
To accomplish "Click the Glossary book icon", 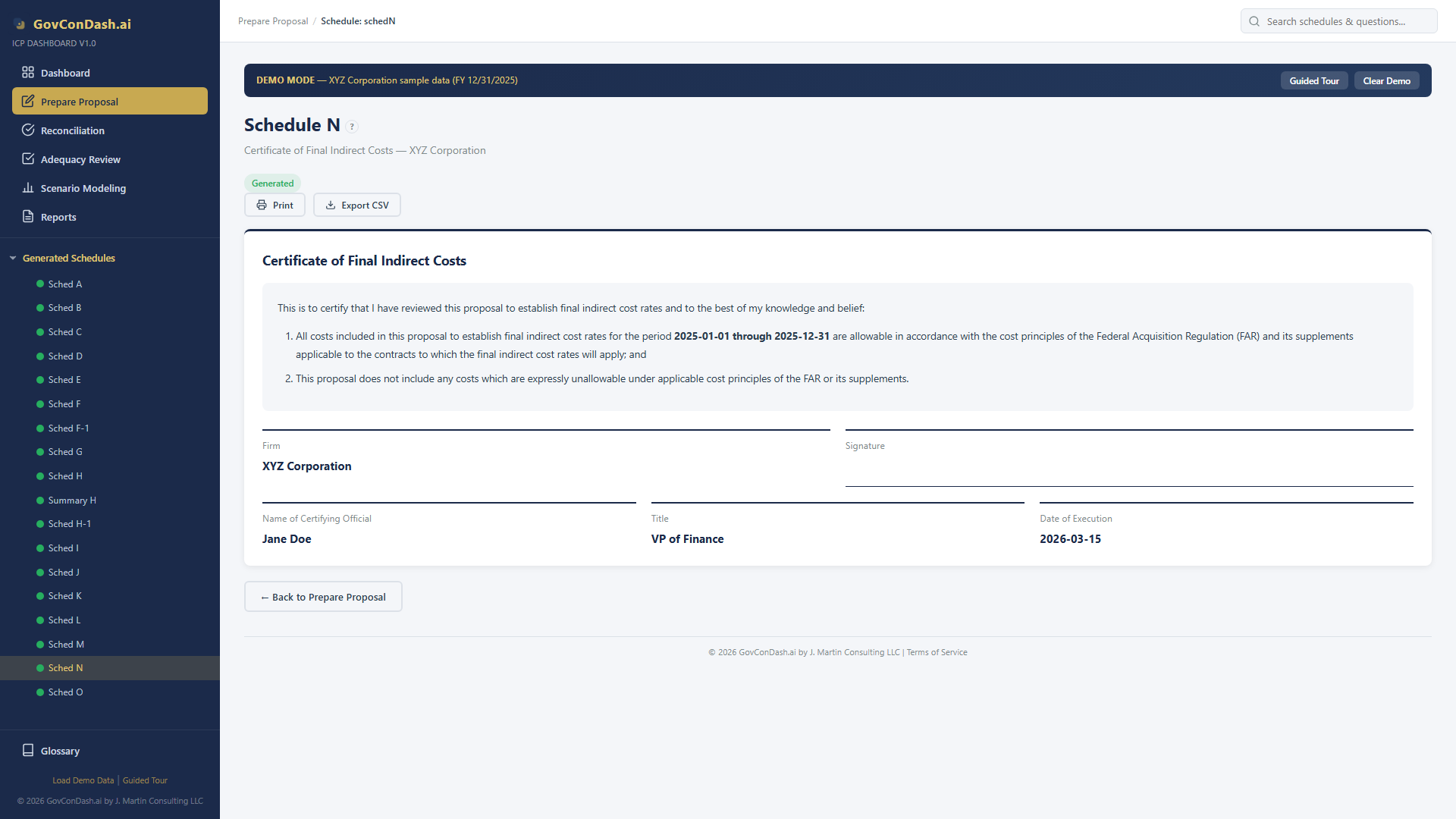I will pos(28,751).
